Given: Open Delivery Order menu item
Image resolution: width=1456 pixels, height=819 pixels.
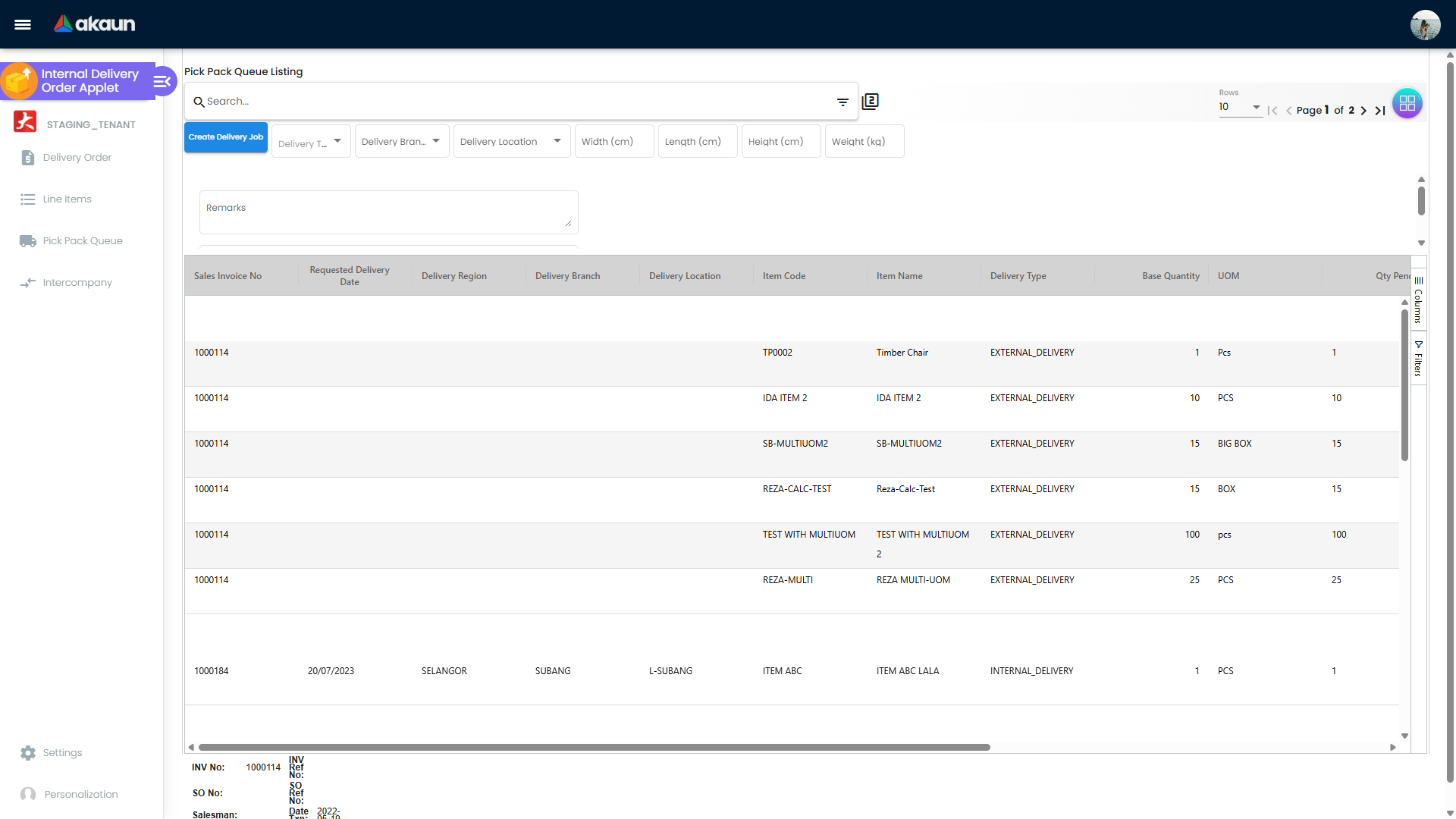Looking at the screenshot, I should pyautogui.click(x=77, y=158).
